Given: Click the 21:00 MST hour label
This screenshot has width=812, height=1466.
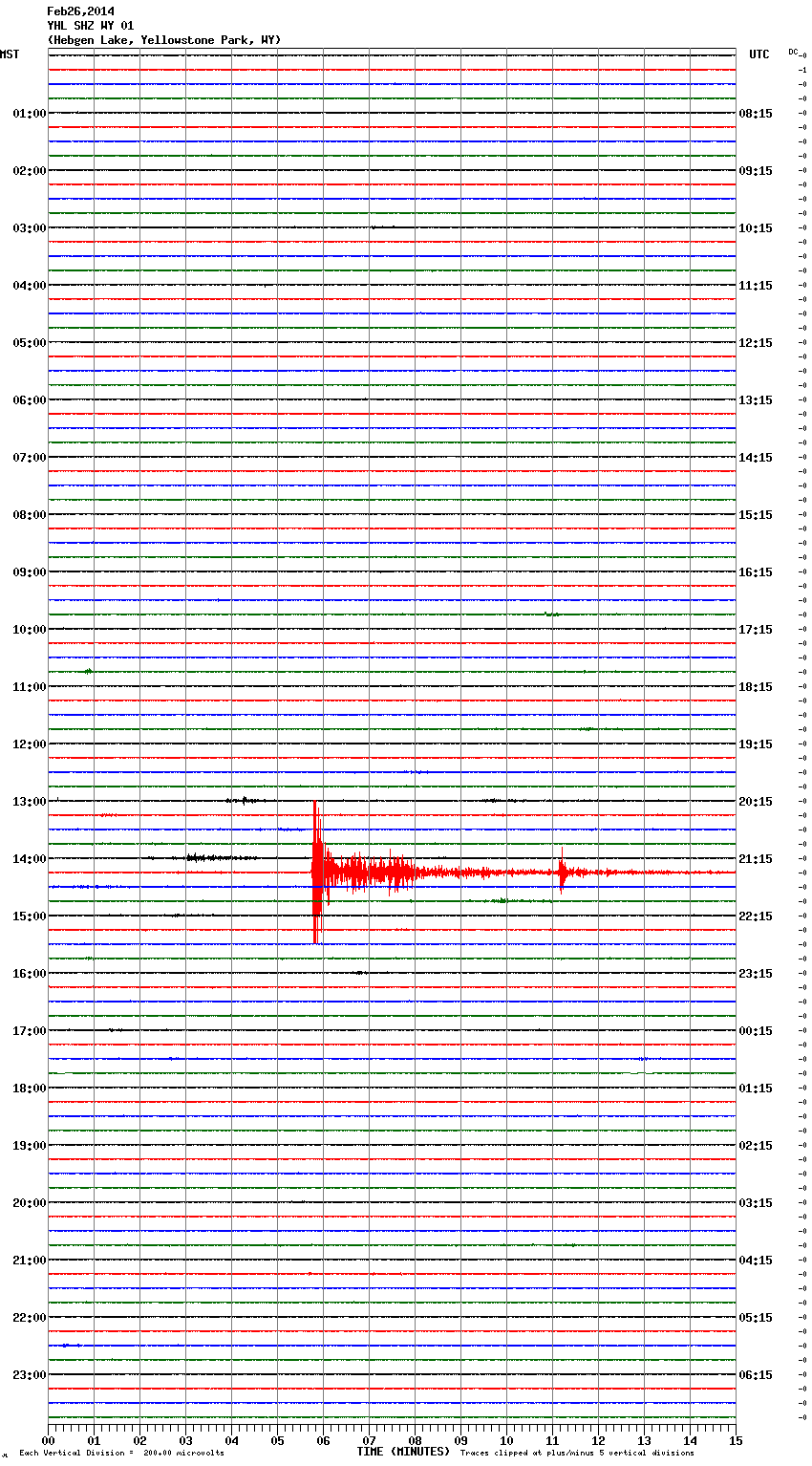Looking at the screenshot, I should tap(30, 1261).
